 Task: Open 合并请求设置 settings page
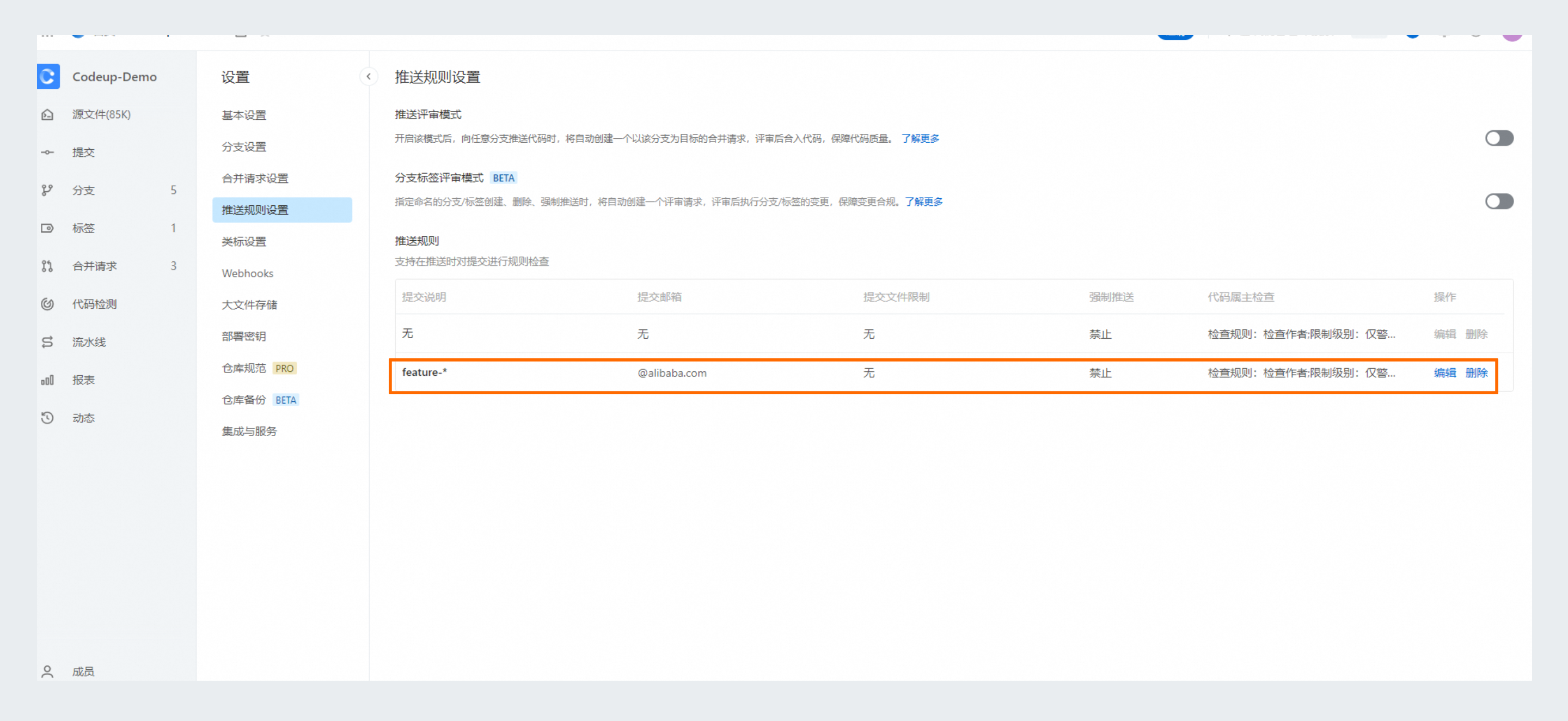(255, 179)
